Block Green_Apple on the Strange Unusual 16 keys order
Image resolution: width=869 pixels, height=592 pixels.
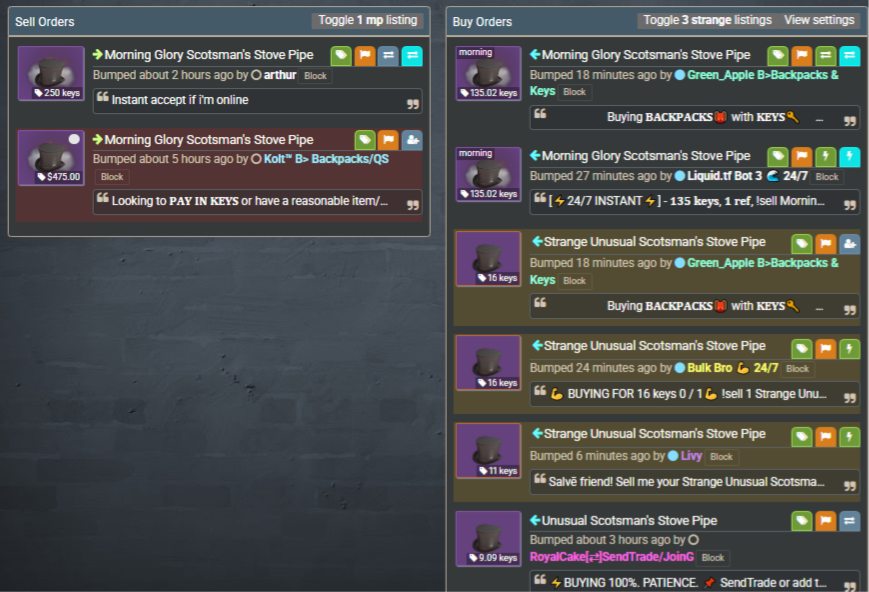pos(574,280)
